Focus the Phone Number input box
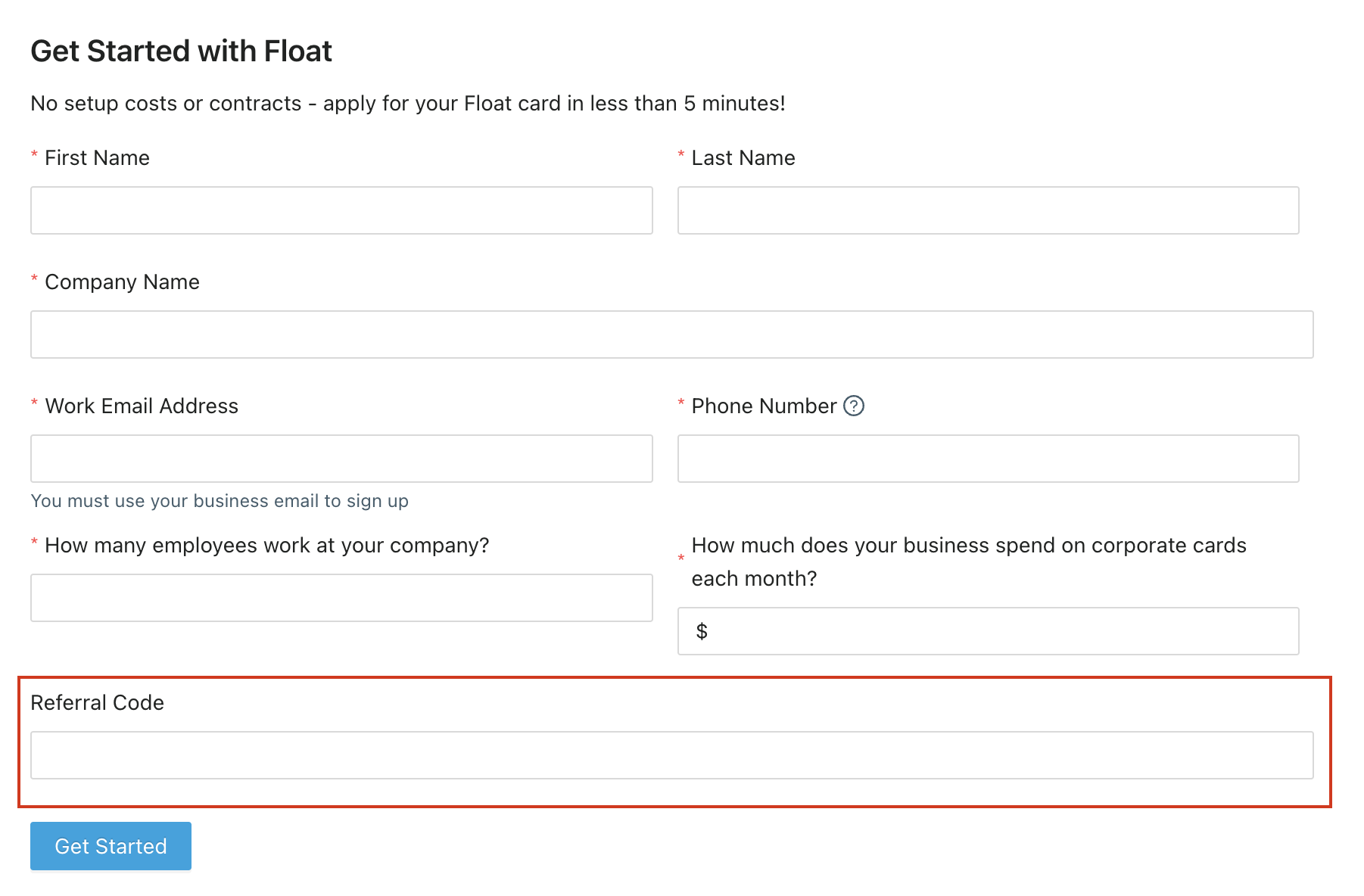The image size is (1364, 896). (x=988, y=459)
